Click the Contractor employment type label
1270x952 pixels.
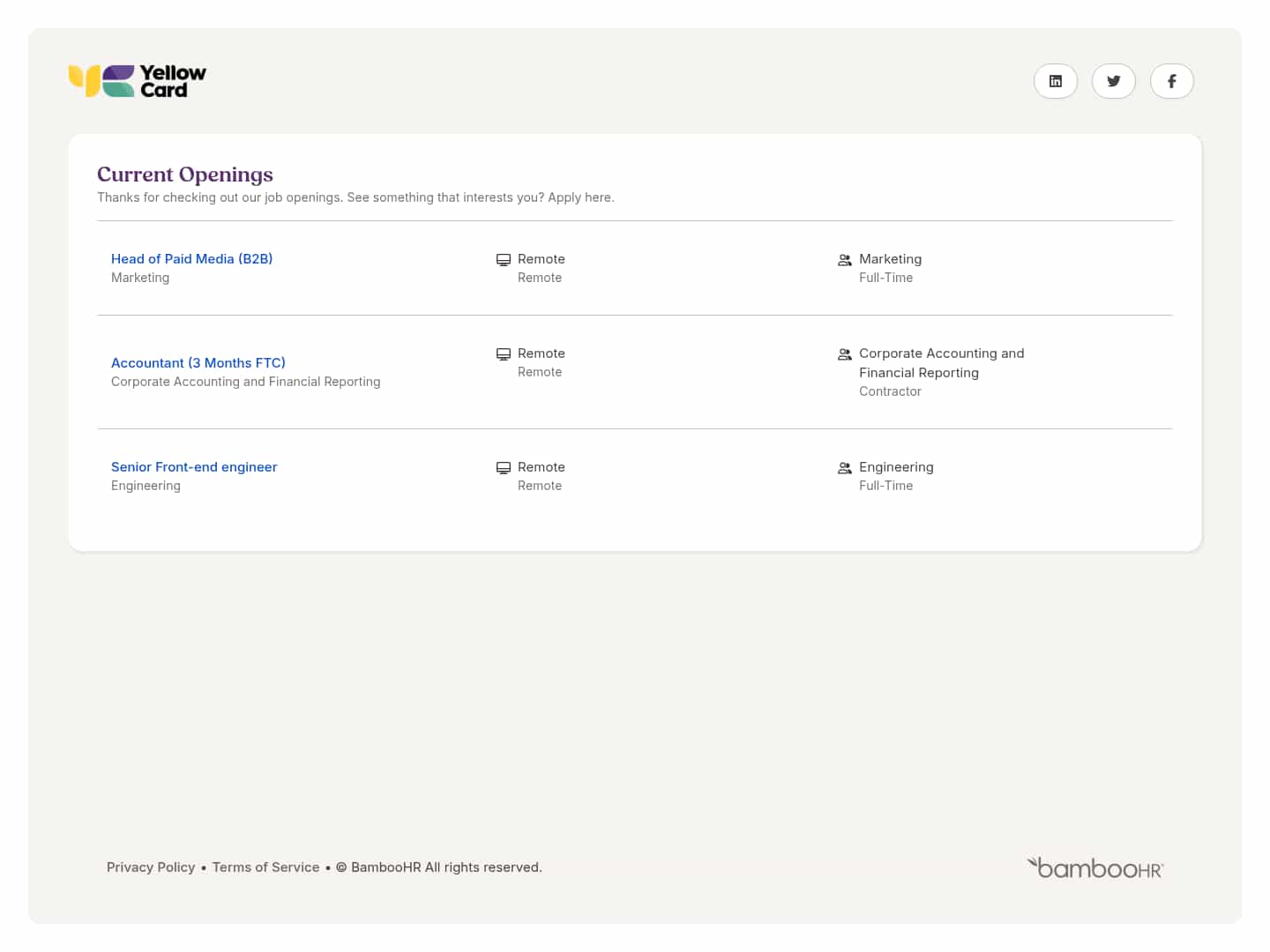(890, 391)
